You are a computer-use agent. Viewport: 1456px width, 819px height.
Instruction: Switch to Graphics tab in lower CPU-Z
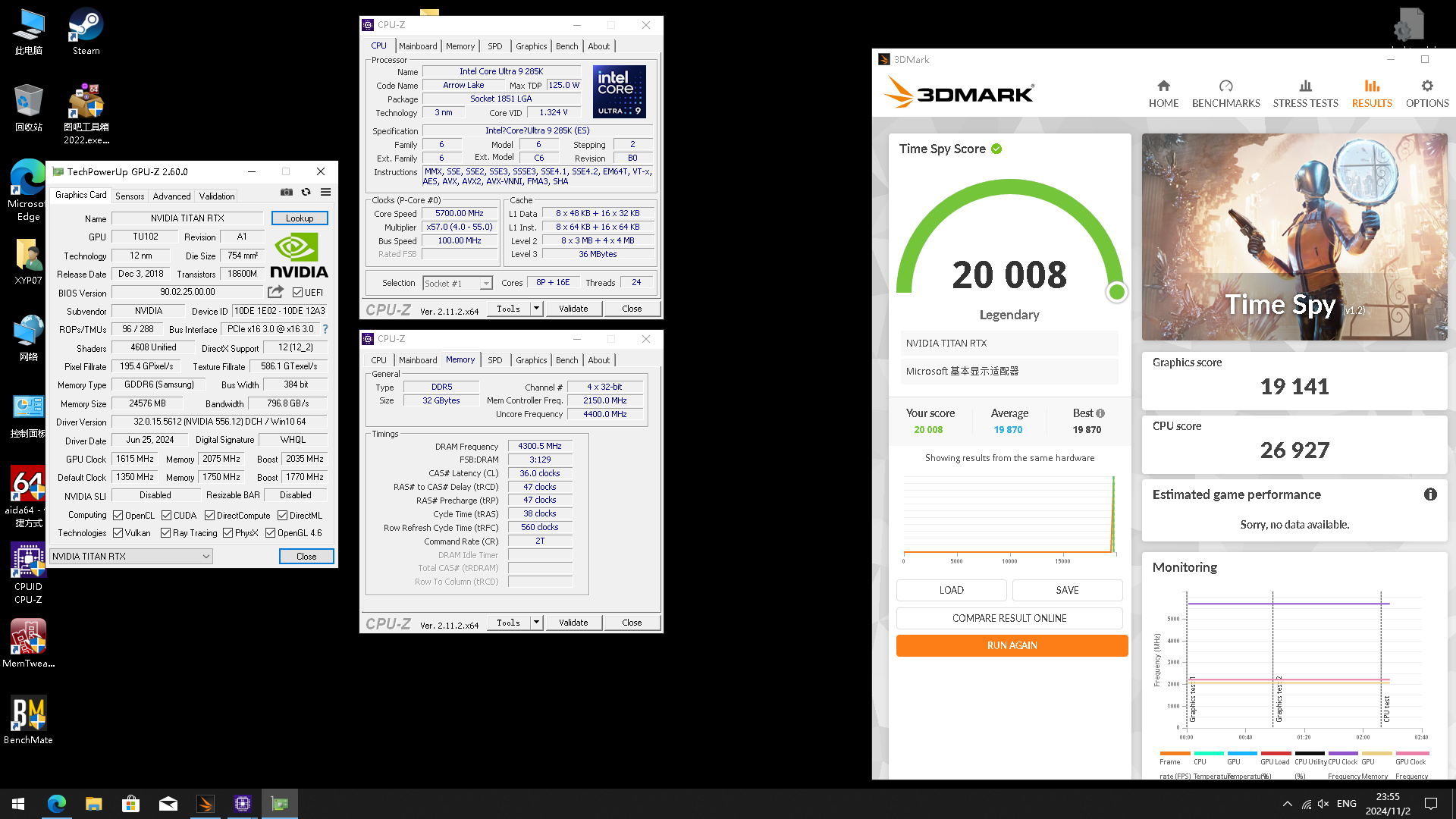(x=531, y=360)
